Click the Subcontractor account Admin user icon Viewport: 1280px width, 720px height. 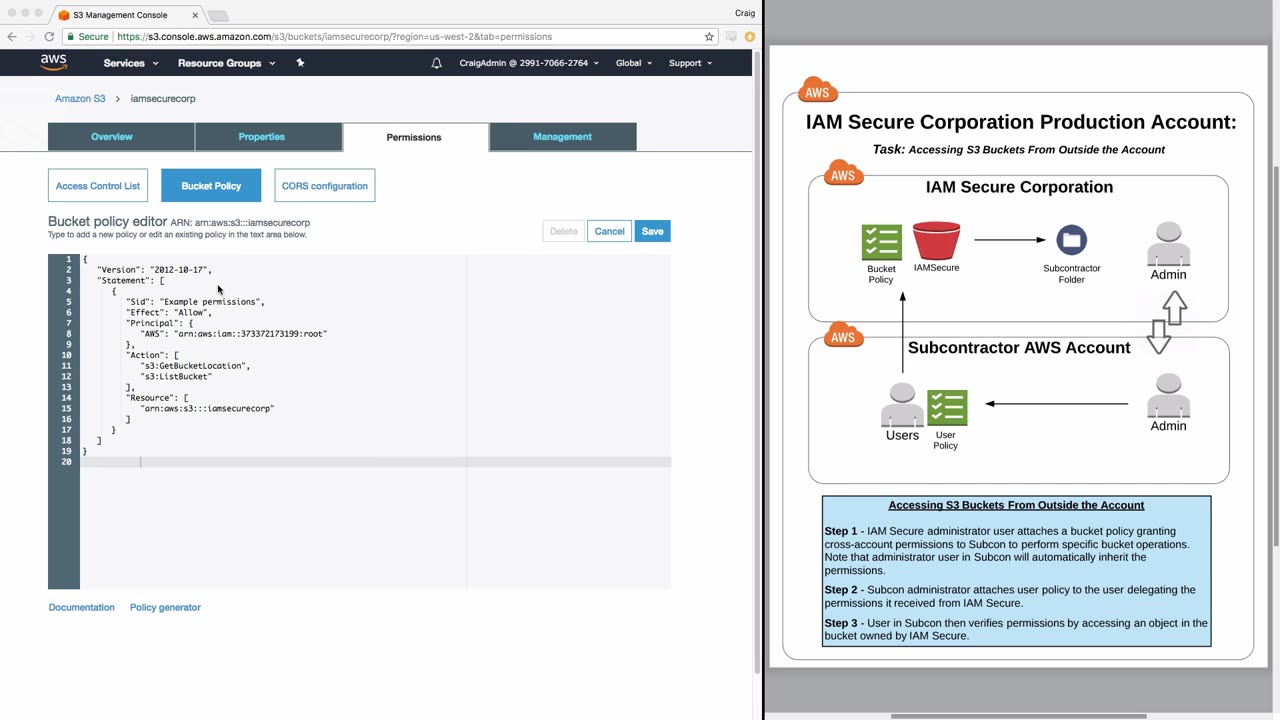point(1168,395)
